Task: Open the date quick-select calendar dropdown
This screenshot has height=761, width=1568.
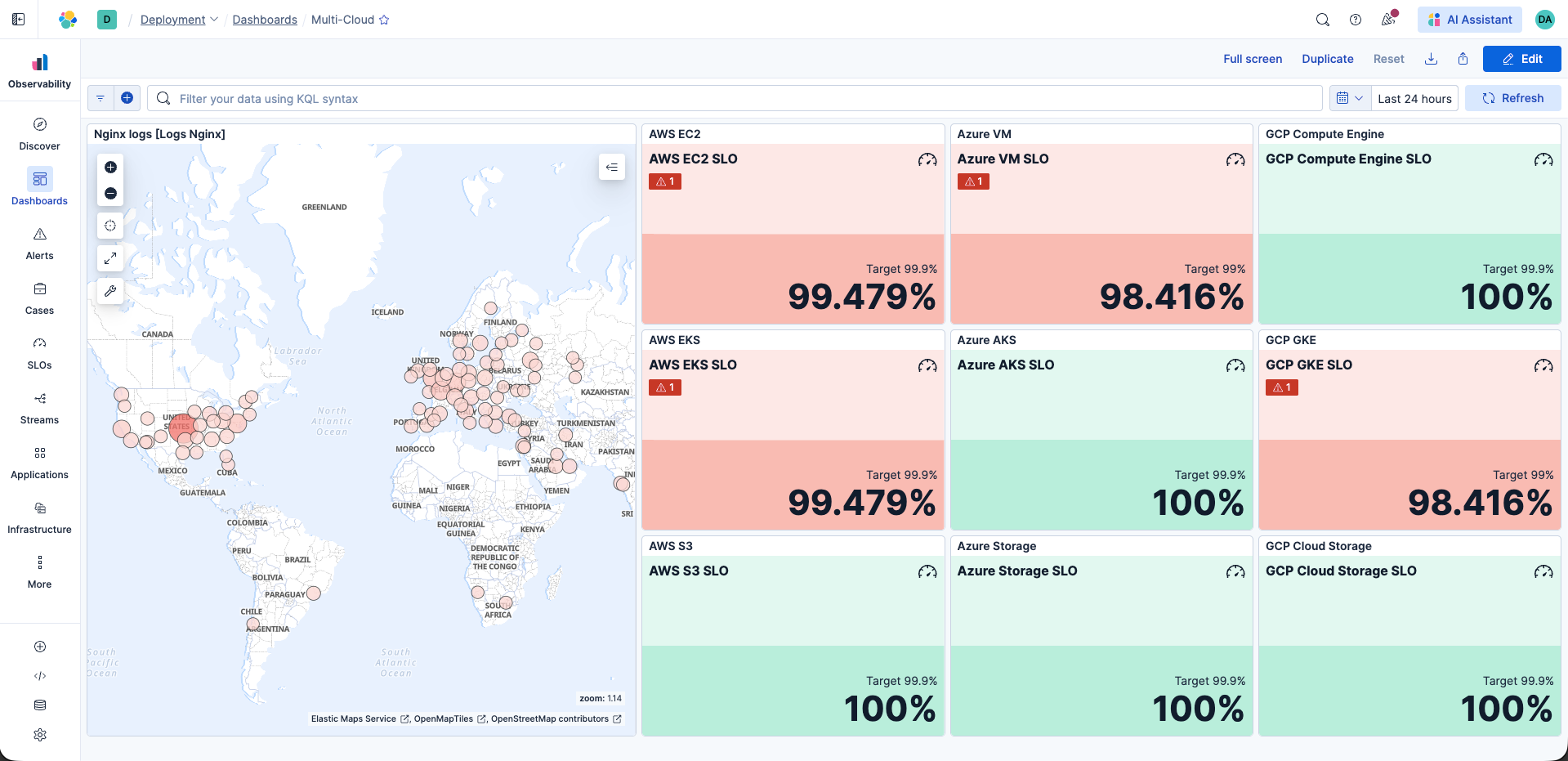Action: 1349,98
